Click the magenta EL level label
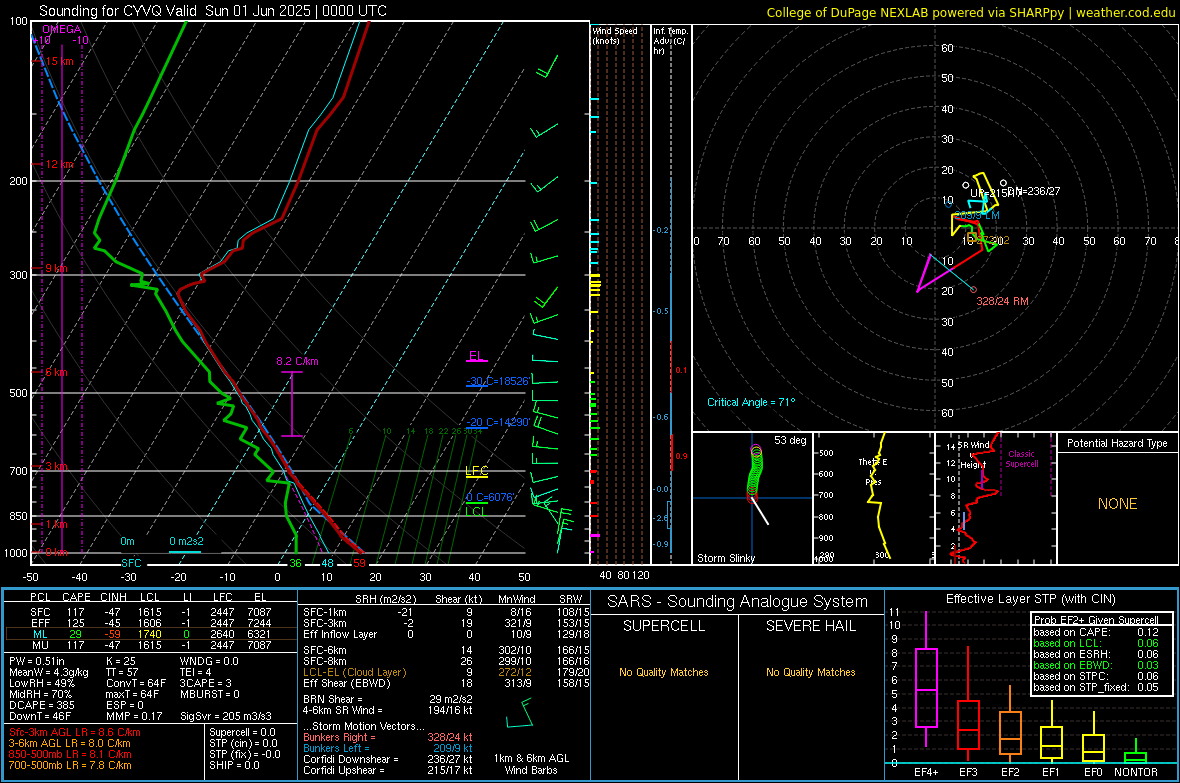Screen dimensions: 1180x783 coord(476,356)
